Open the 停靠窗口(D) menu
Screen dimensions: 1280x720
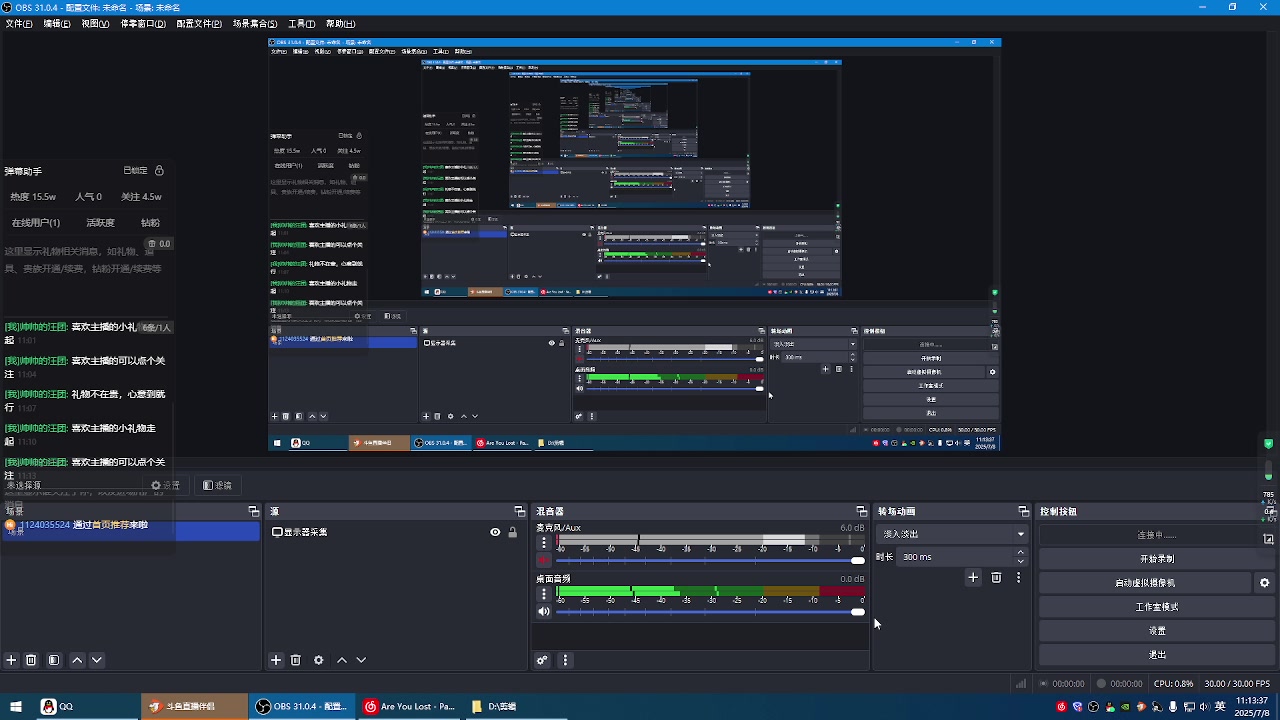pyautogui.click(x=143, y=23)
